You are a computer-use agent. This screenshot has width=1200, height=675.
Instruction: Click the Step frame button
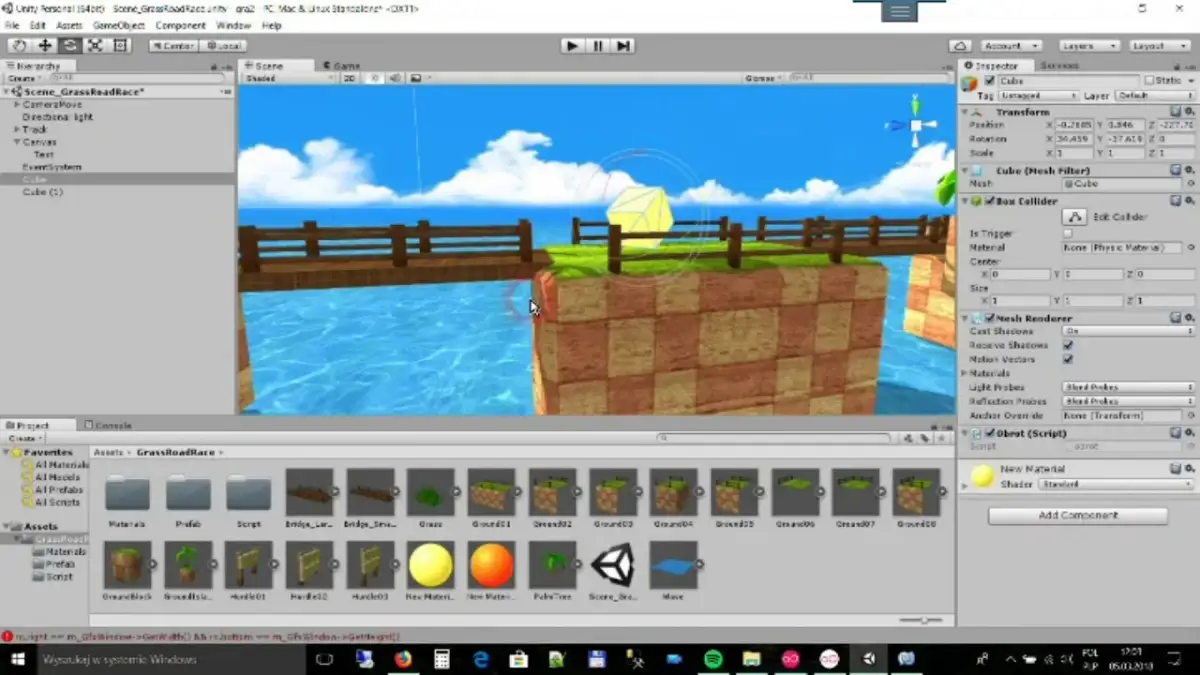tap(623, 46)
